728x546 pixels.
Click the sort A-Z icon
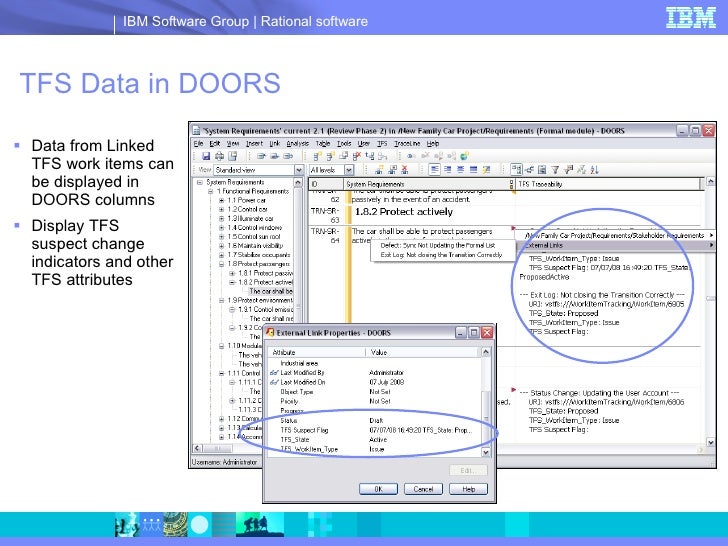[x=594, y=170]
